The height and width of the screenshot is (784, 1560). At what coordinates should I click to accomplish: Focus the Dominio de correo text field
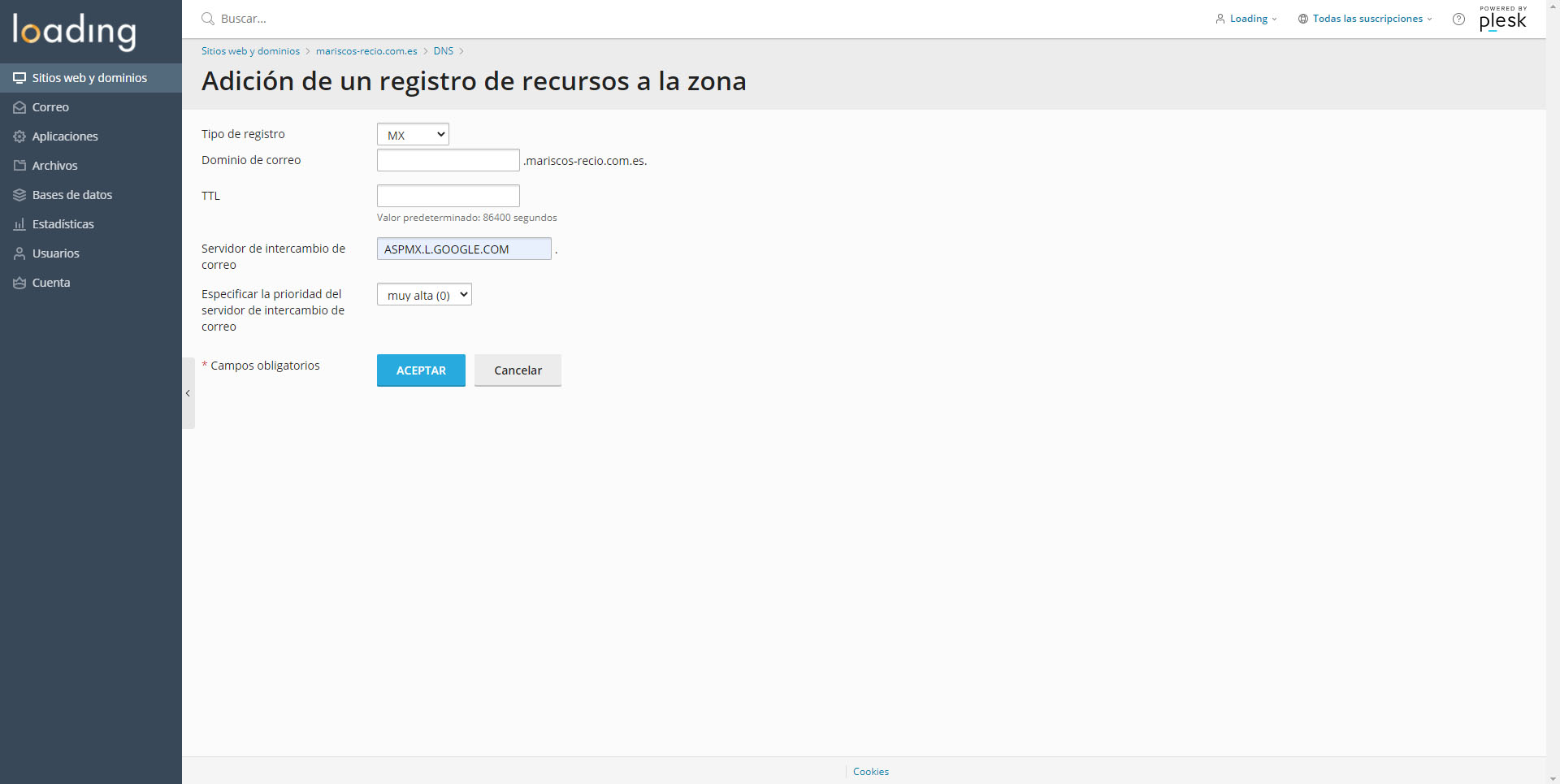448,160
